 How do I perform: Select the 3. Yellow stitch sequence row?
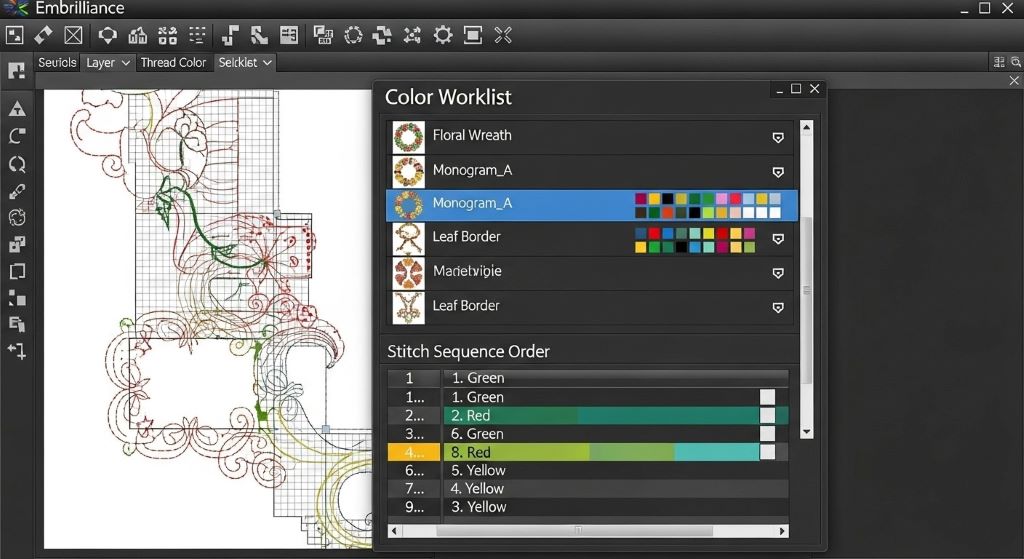click(x=588, y=507)
